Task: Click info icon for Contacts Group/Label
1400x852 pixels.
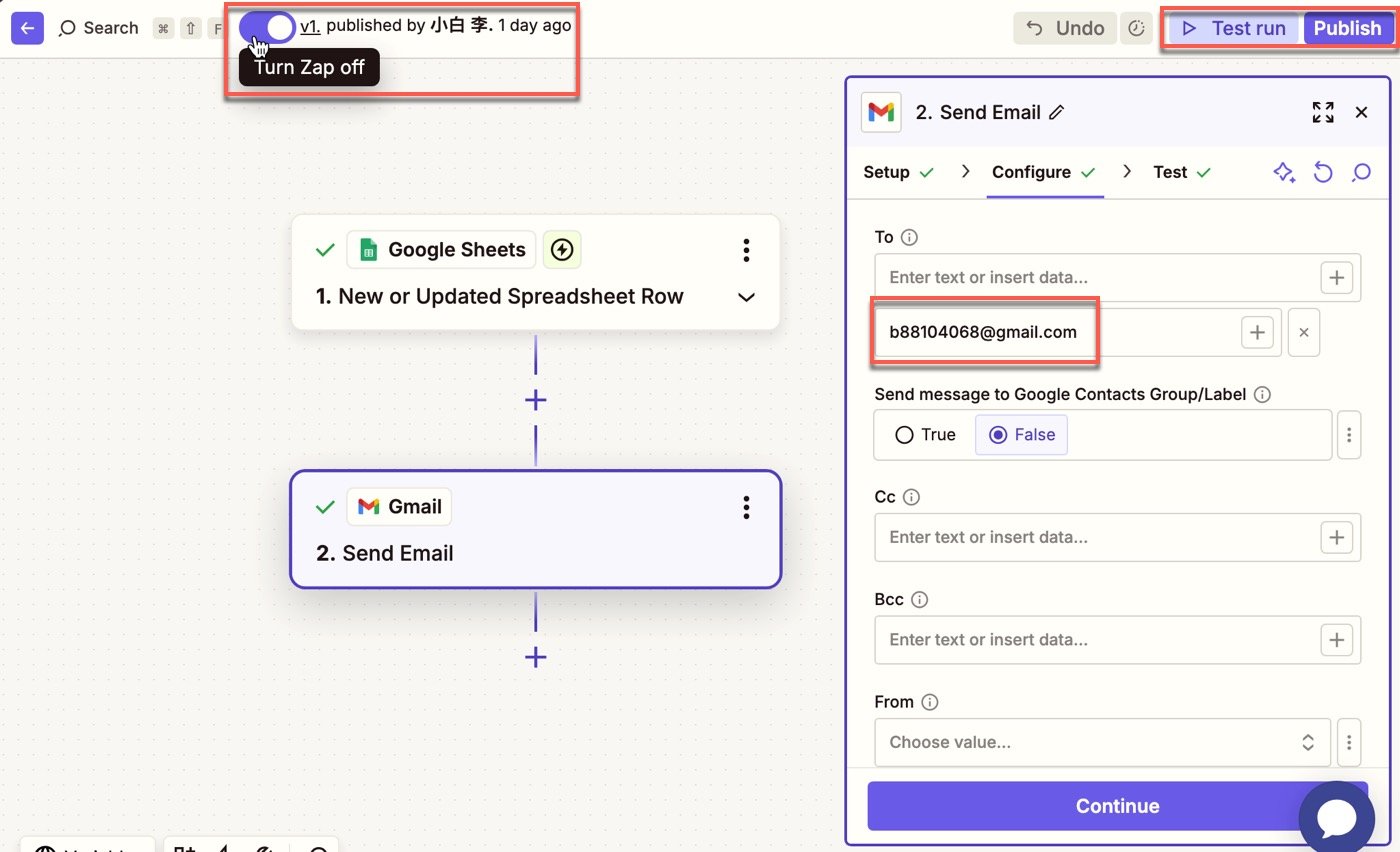Action: tap(1262, 395)
